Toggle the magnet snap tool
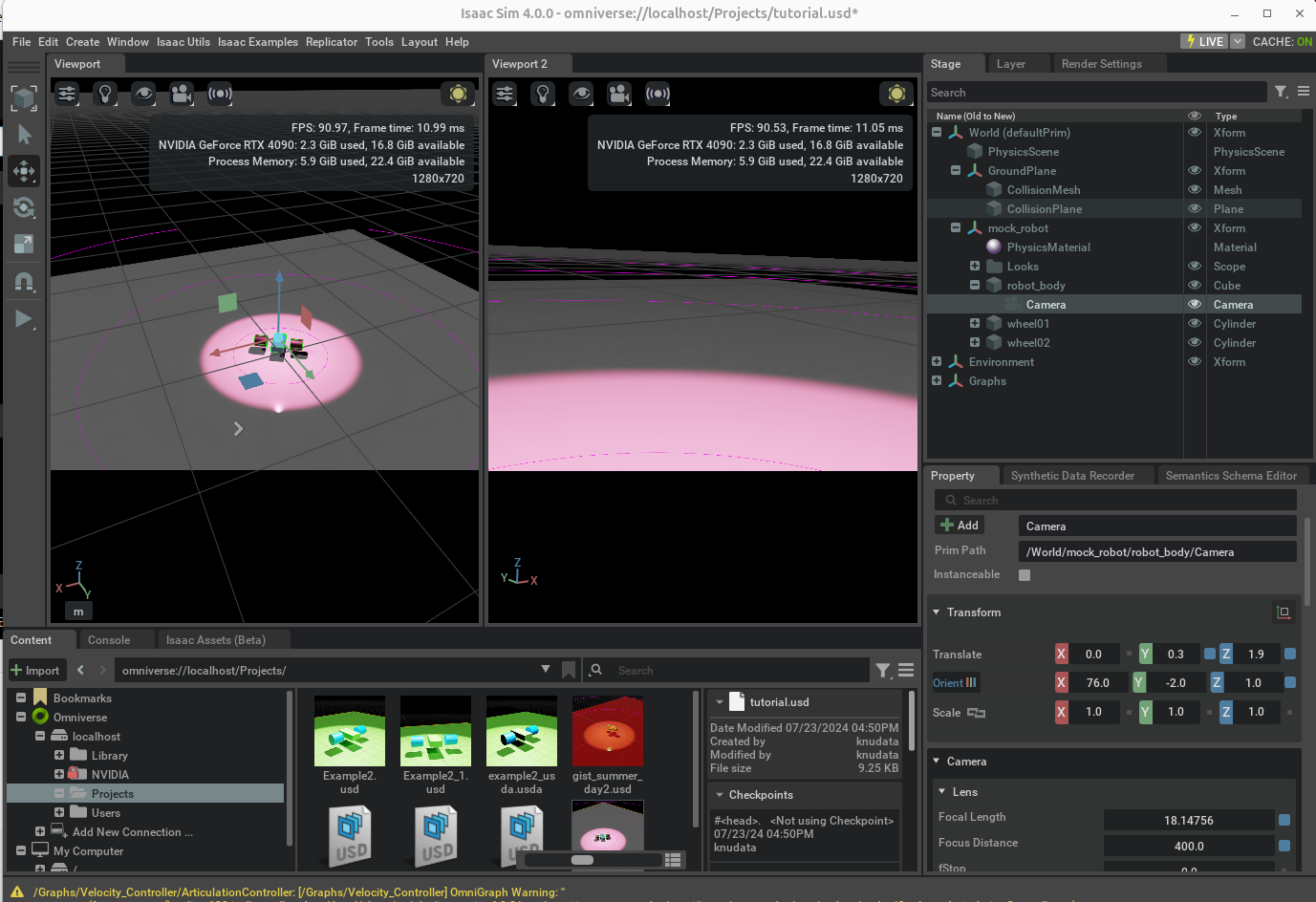The height and width of the screenshot is (902, 1316). pyautogui.click(x=24, y=281)
